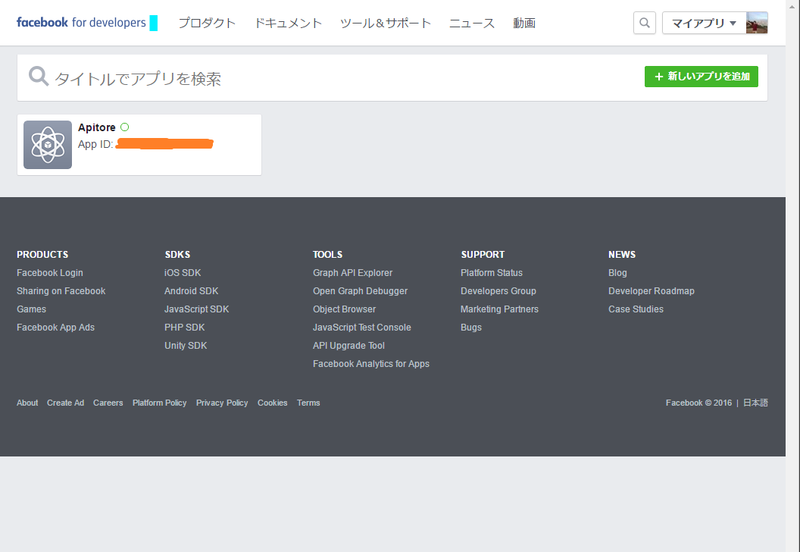800x552 pixels.
Task: Open the ドキュメント menu
Action: point(288,23)
